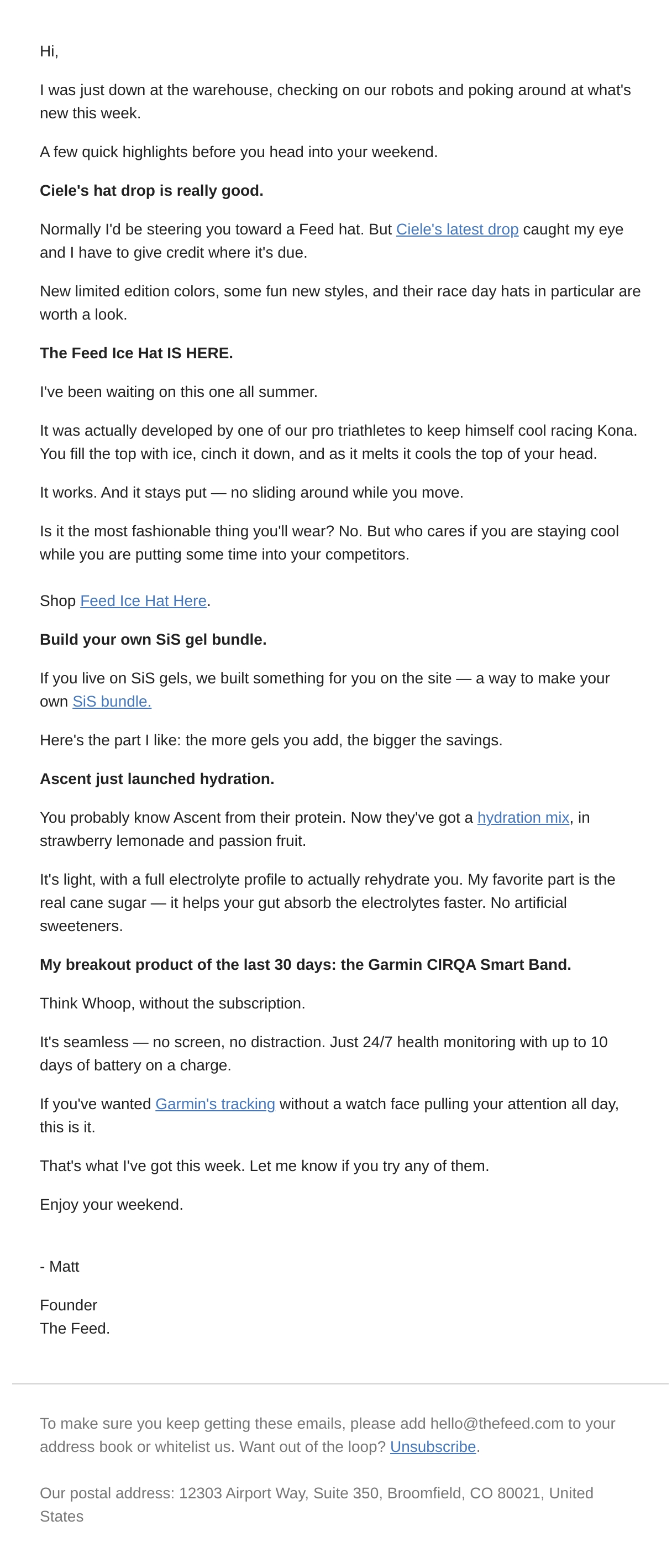Click the Feed Ice Hat Here link

pyautogui.click(x=143, y=601)
